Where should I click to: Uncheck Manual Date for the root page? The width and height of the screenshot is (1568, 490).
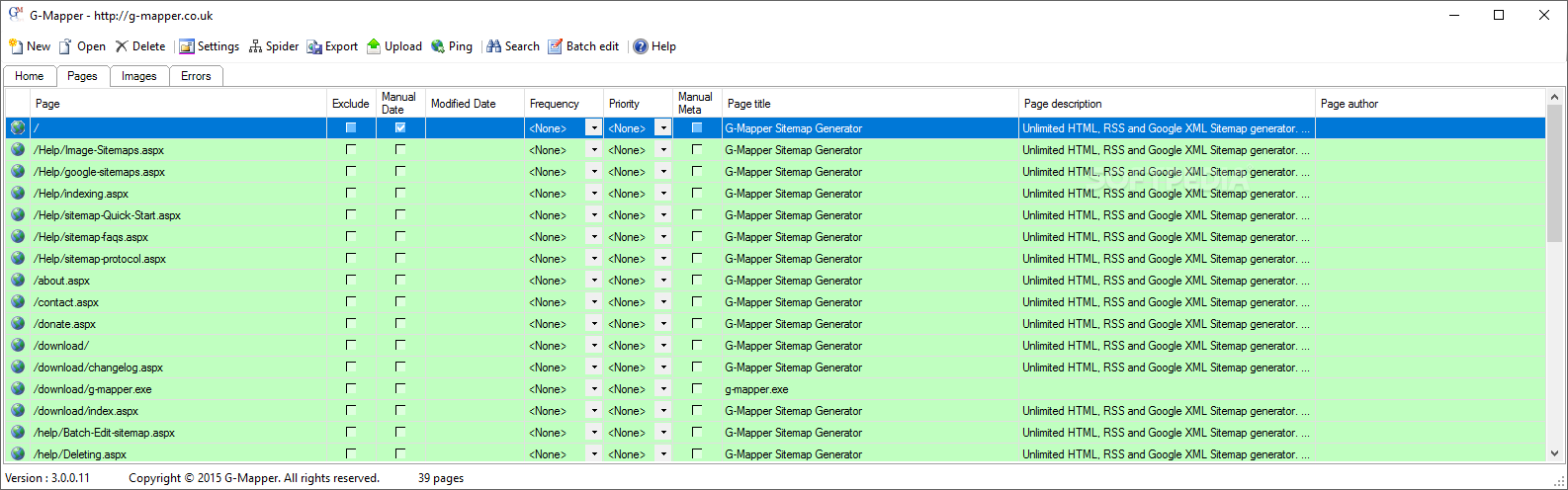(400, 128)
